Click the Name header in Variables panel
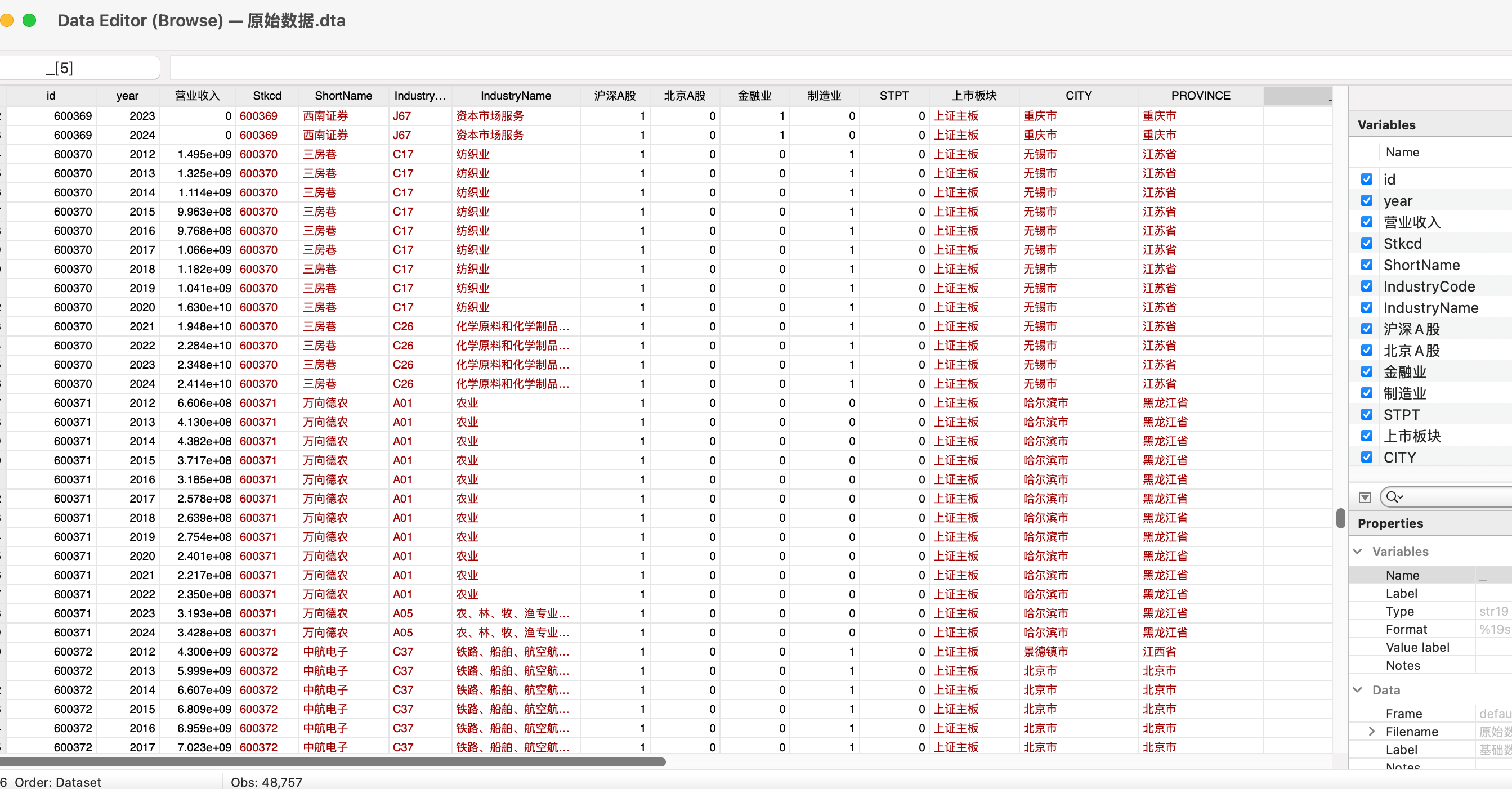The height and width of the screenshot is (789, 1512). [x=1402, y=153]
